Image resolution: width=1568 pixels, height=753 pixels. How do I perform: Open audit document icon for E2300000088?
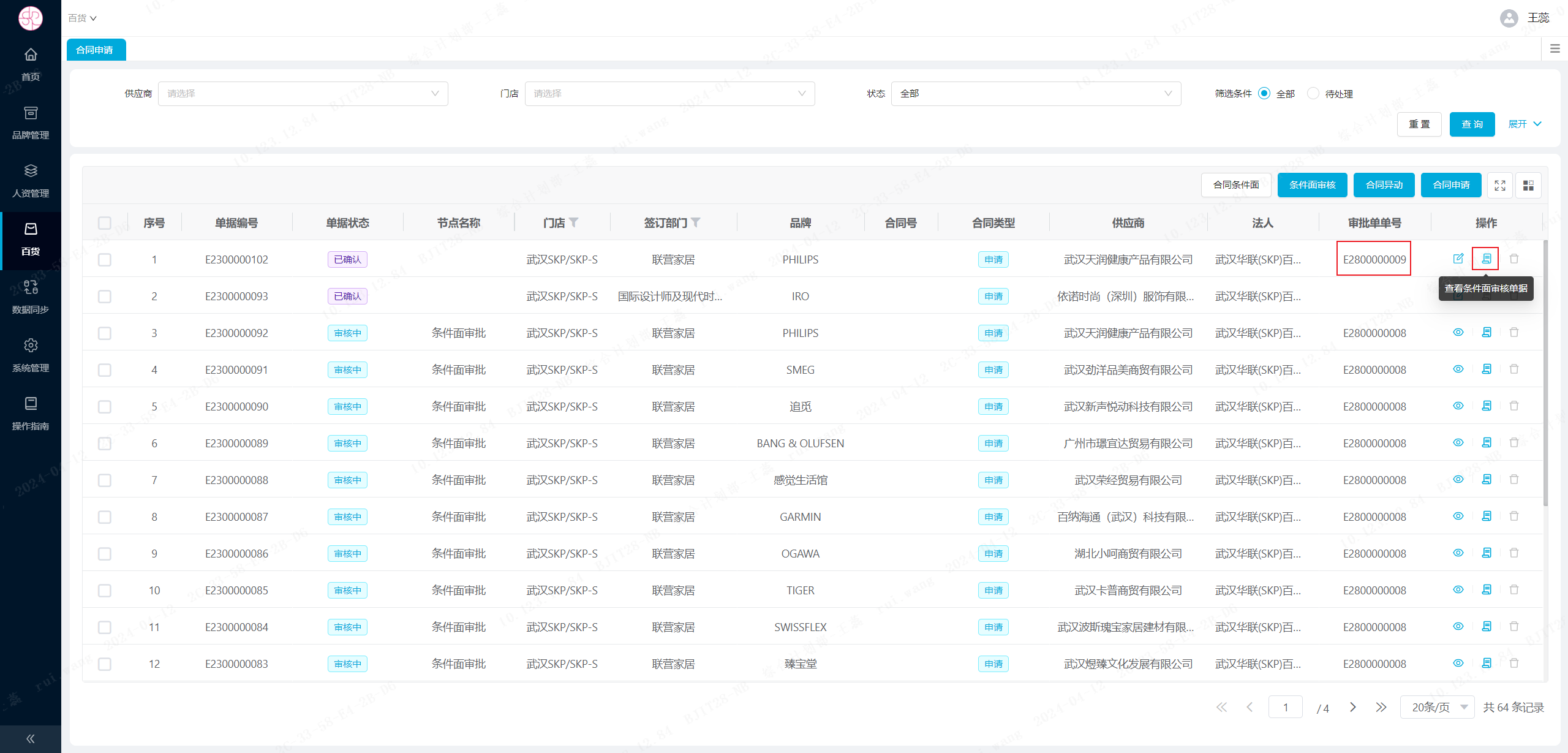[1487, 479]
